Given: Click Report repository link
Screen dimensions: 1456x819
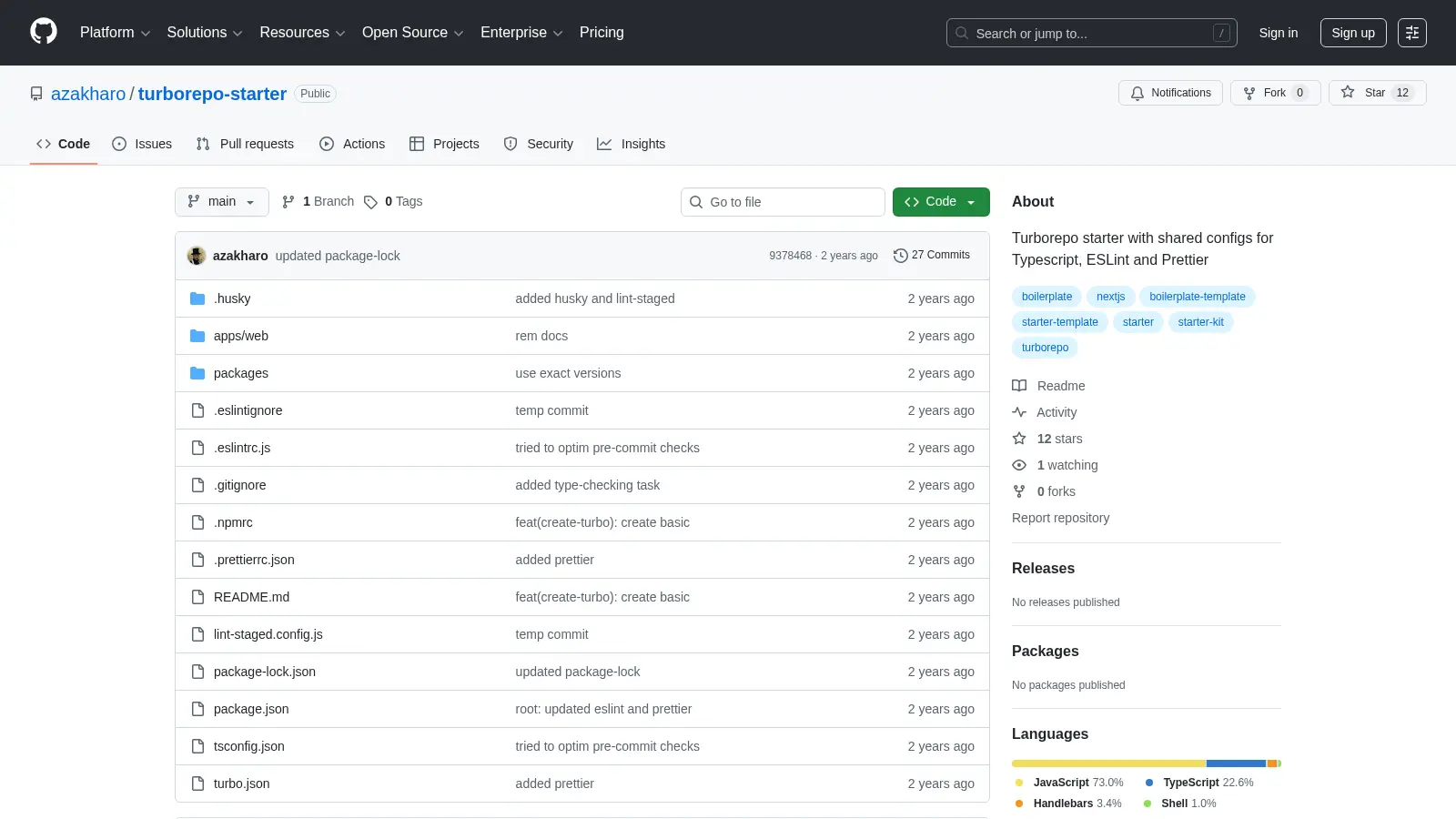Looking at the screenshot, I should [1060, 518].
